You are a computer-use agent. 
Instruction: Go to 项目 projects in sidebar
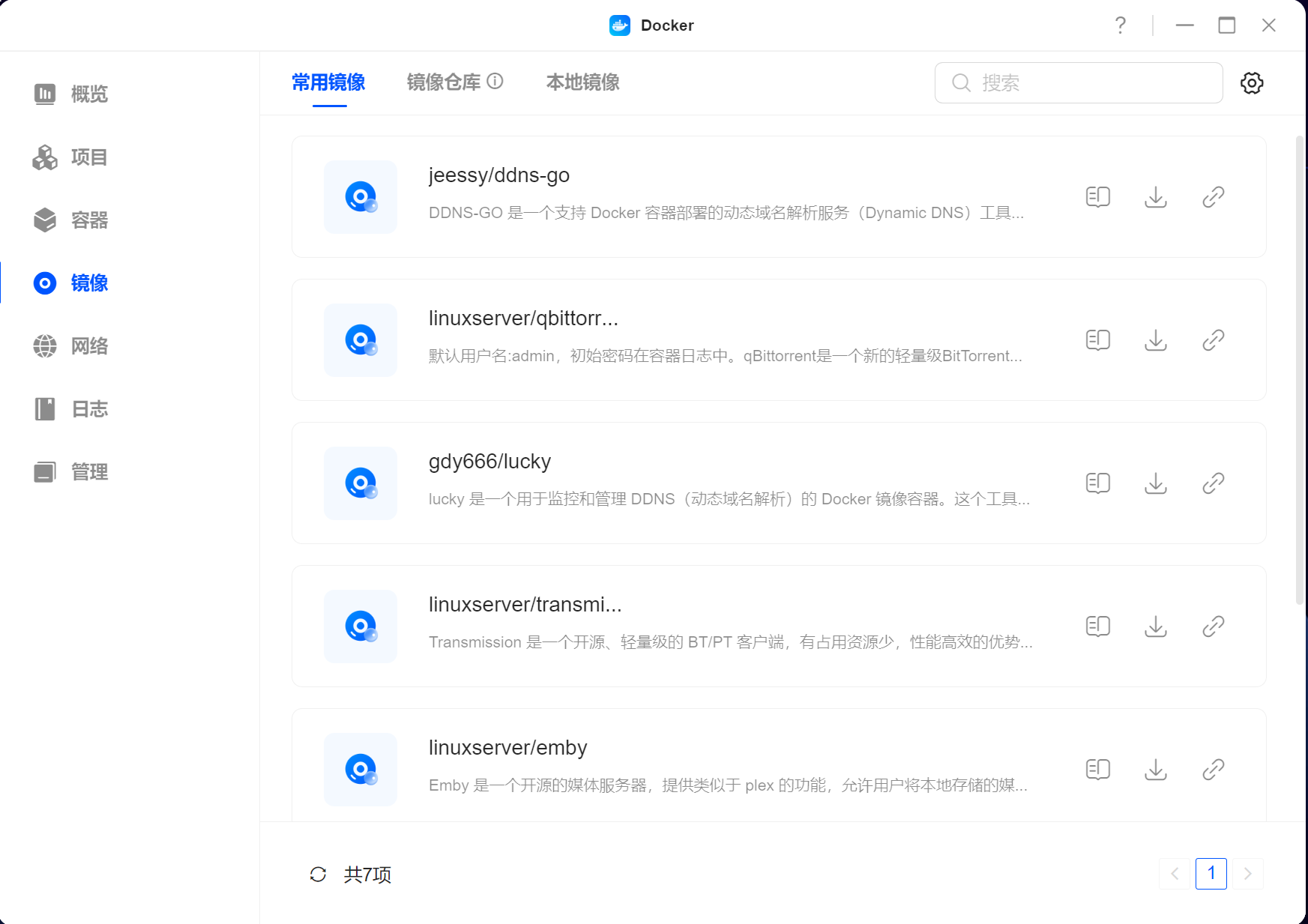coord(71,157)
